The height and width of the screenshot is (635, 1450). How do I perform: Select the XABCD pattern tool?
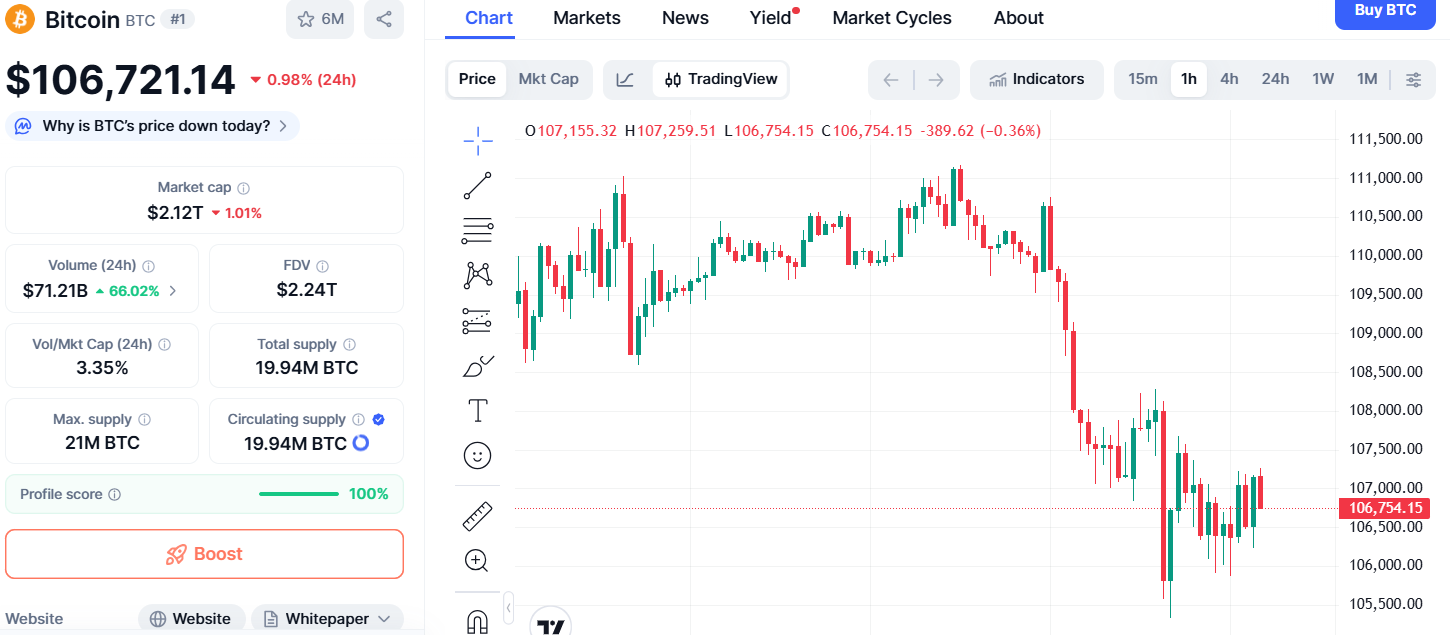(x=477, y=273)
